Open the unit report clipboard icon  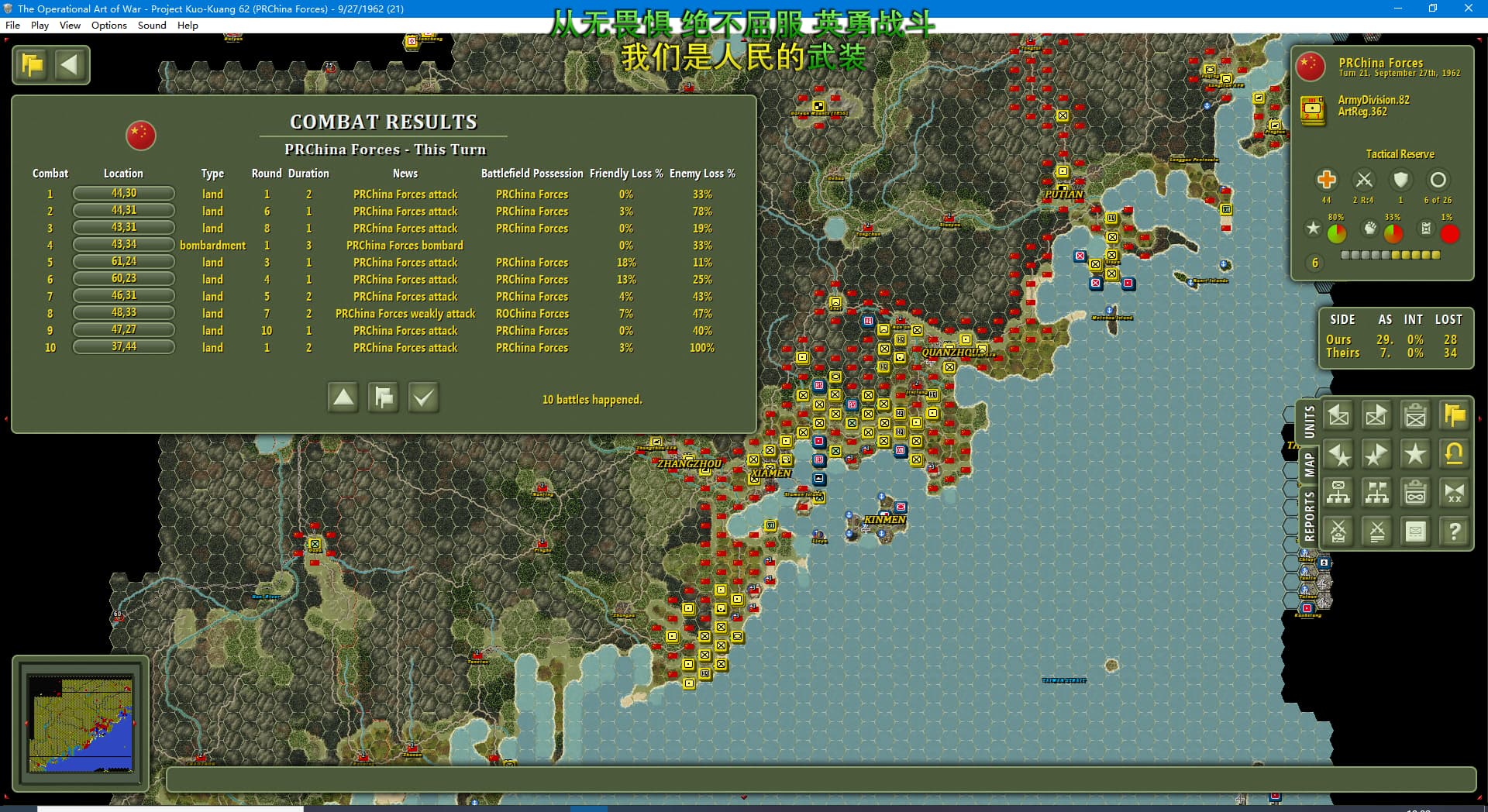[x=1416, y=416]
